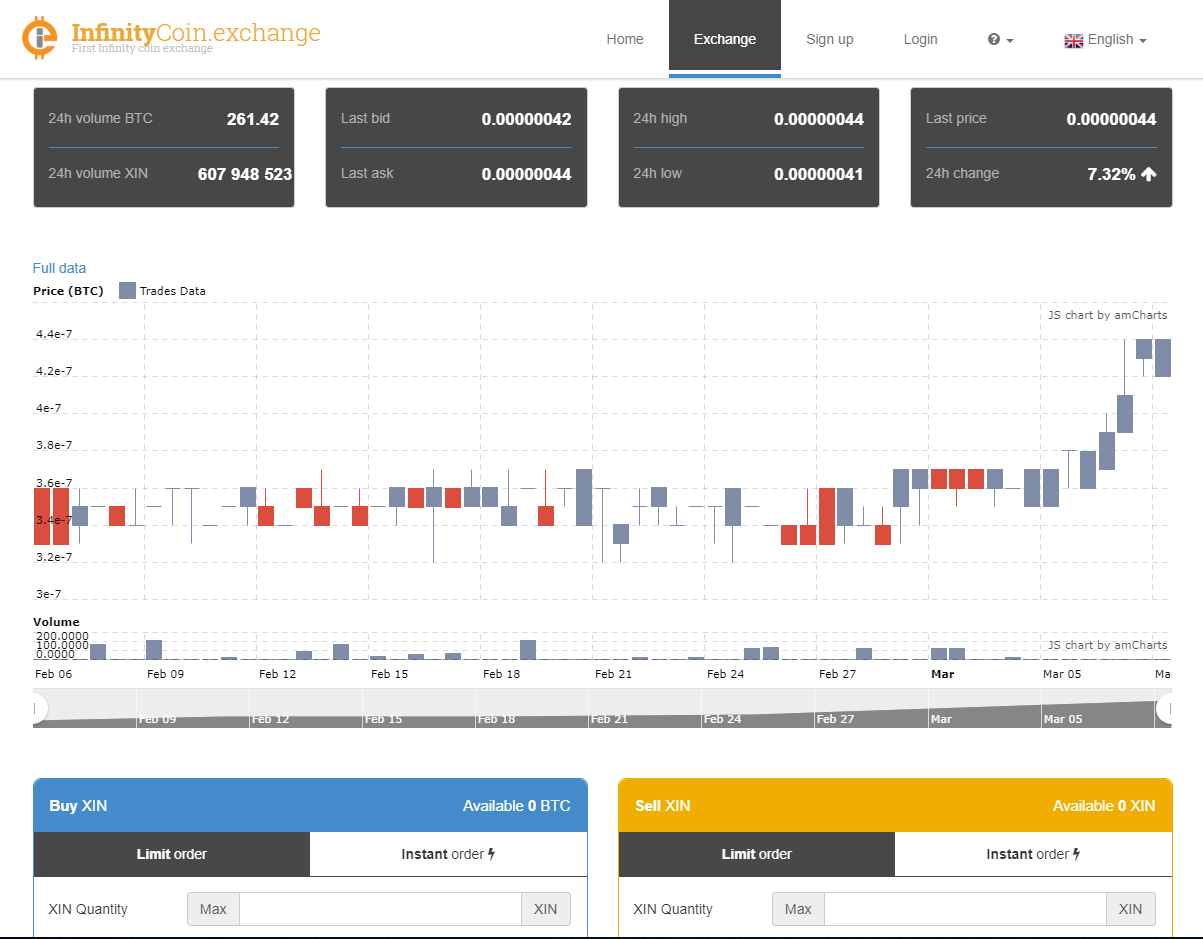Go to the Home menu item
The width and height of the screenshot is (1203, 939).
pos(625,39)
